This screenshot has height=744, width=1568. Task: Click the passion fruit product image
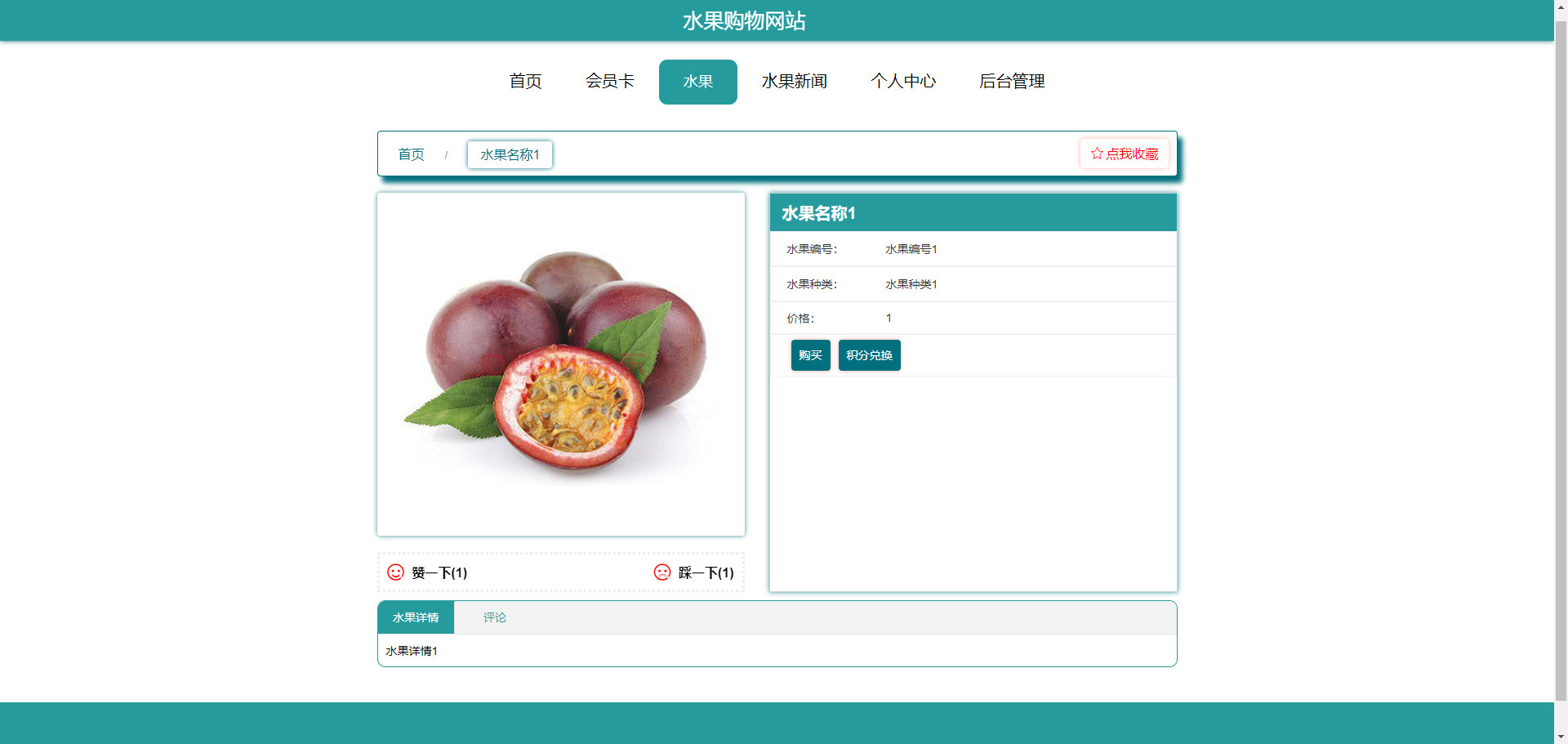[561, 364]
